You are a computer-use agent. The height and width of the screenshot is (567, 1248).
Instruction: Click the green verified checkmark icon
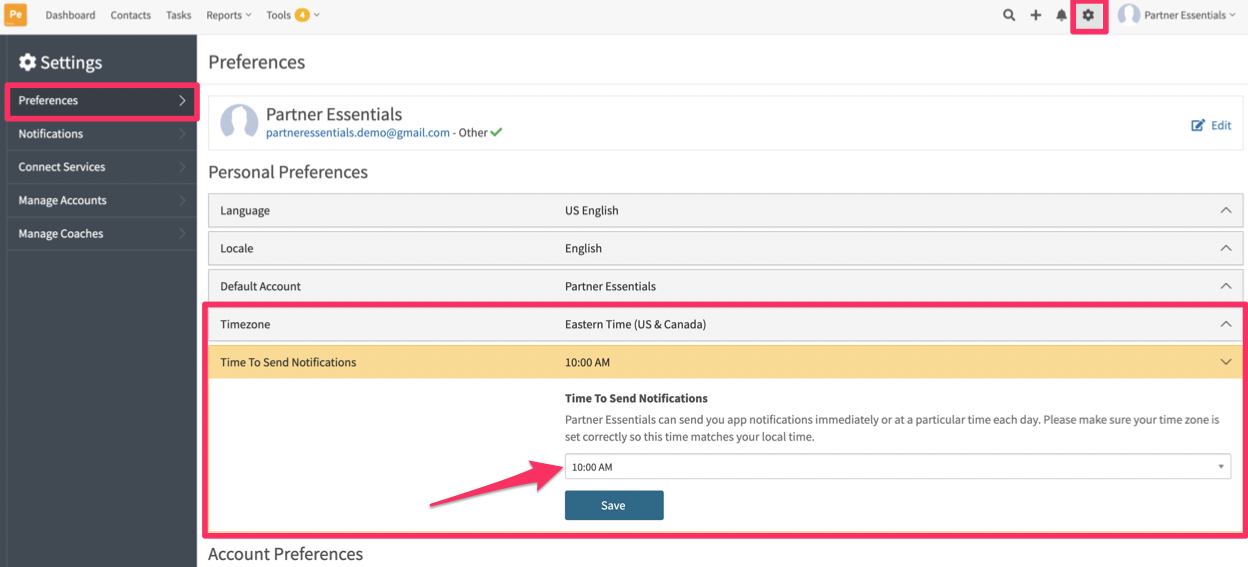[497, 132]
